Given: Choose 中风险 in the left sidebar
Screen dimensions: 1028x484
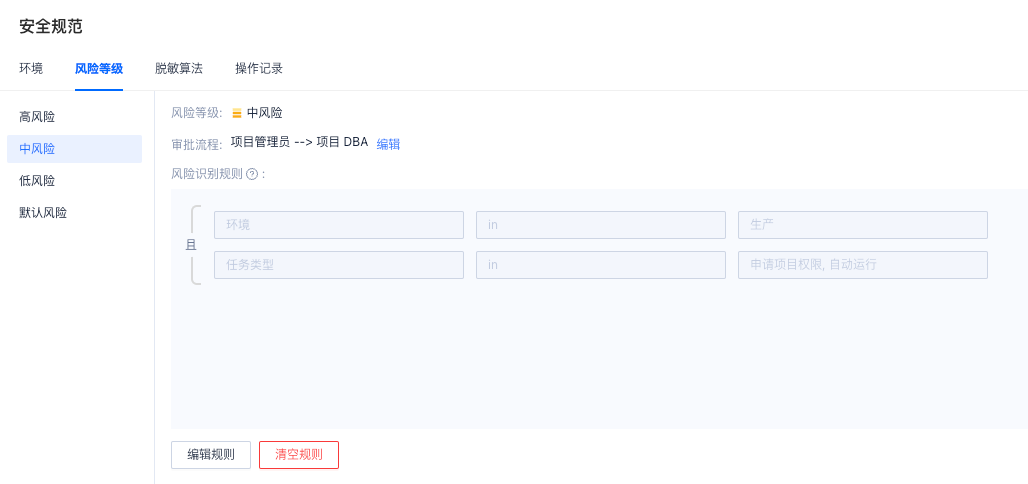Looking at the screenshot, I should click(37, 149).
